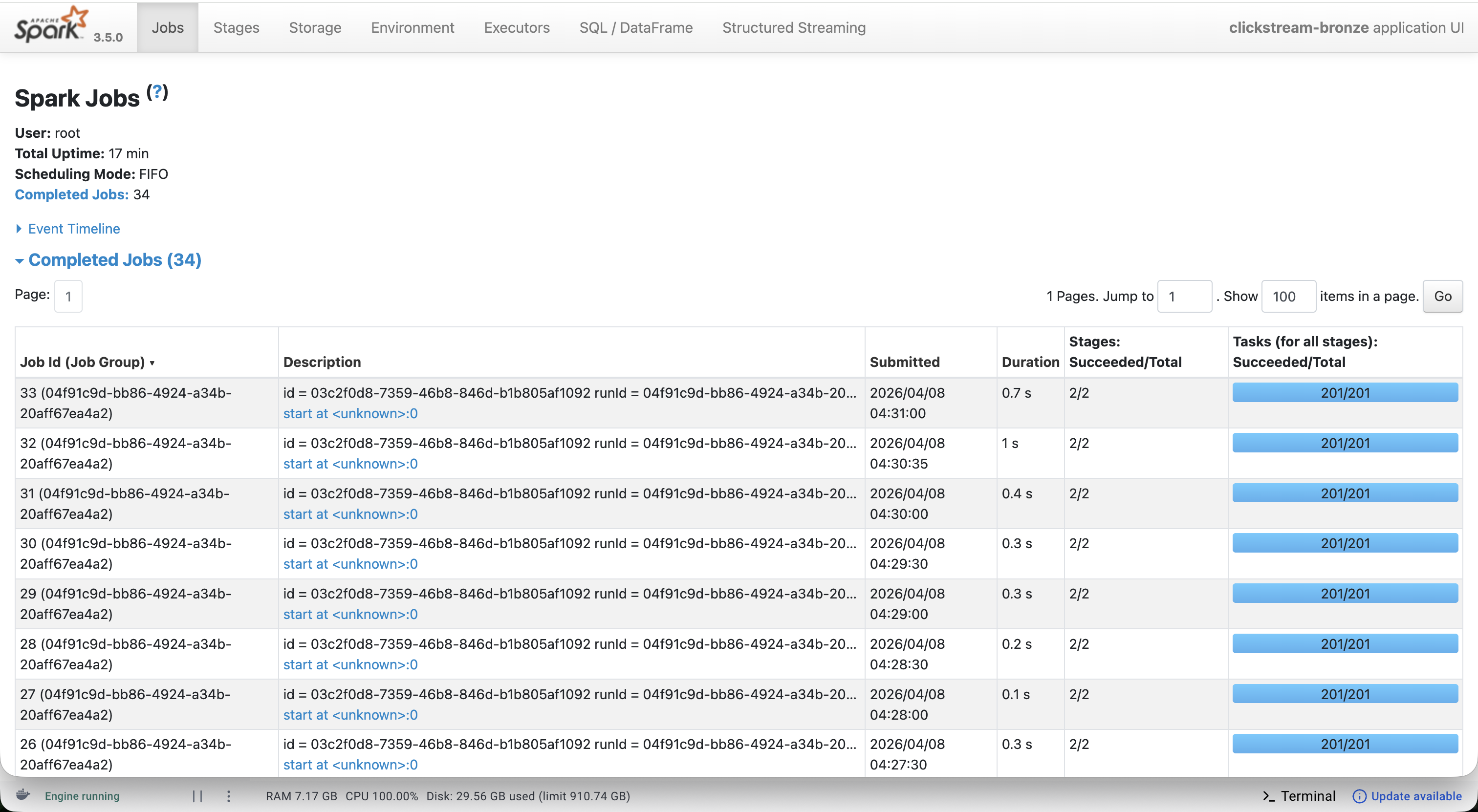
Task: Open the Terminal from the status bar
Action: pyautogui.click(x=1299, y=796)
